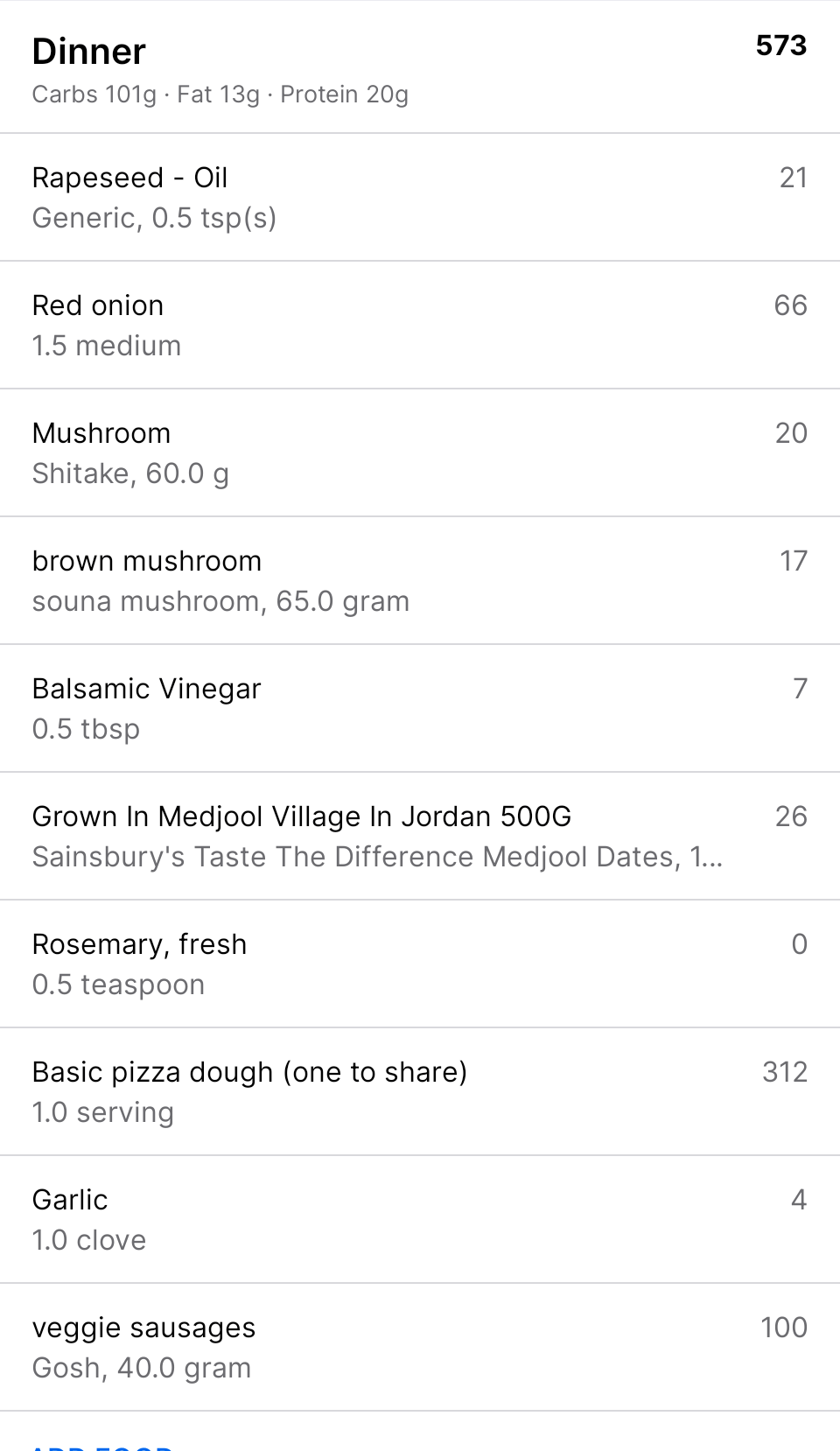This screenshot has width=840, height=1451.
Task: Click the Dinner meal heading
Action: coord(89,52)
